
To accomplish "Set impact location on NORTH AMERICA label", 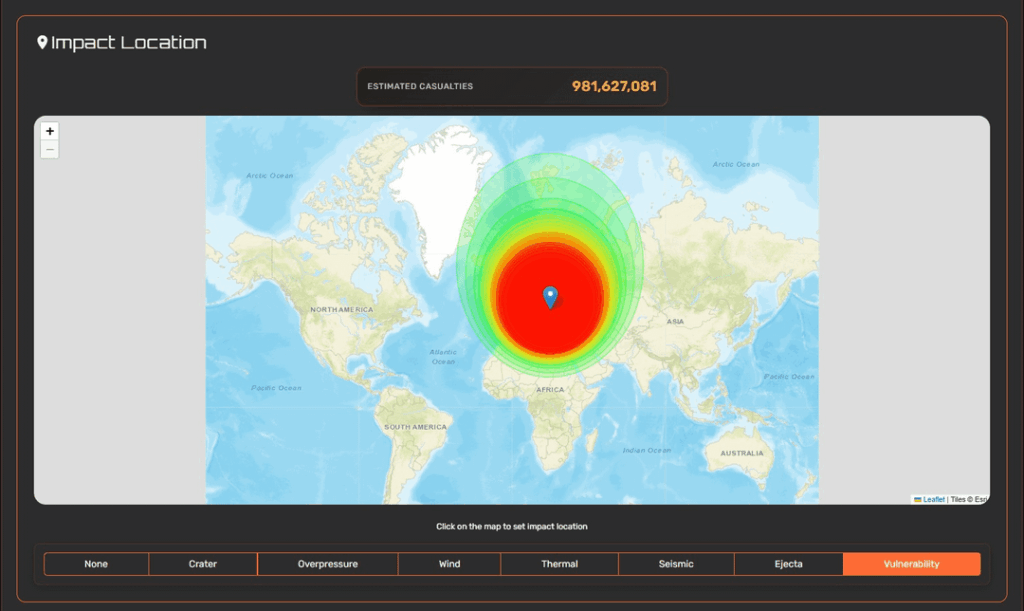I will [x=342, y=309].
